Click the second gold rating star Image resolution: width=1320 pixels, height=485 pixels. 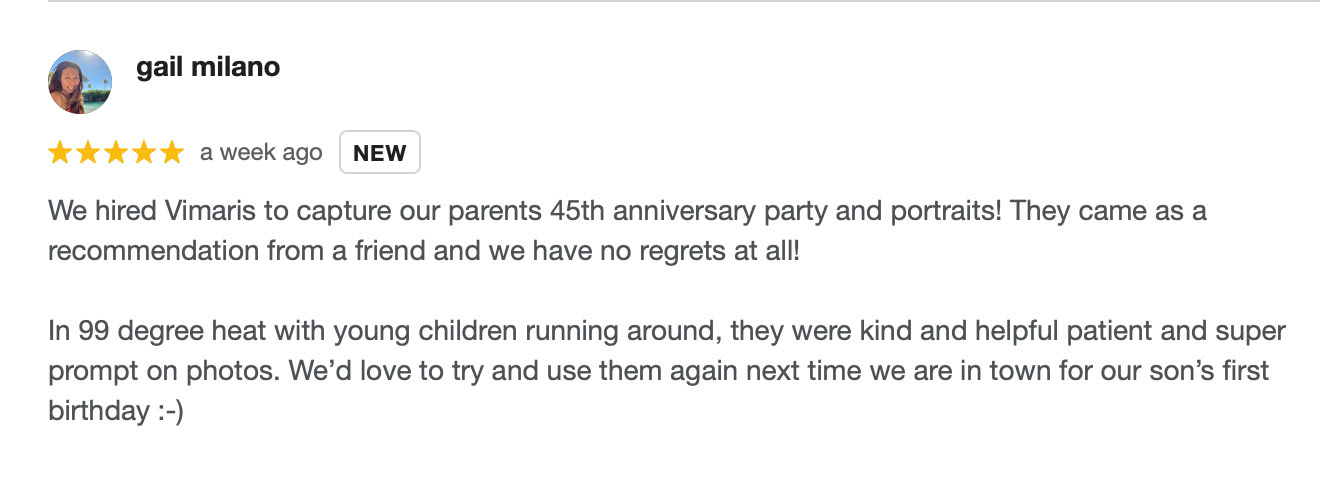coord(88,153)
